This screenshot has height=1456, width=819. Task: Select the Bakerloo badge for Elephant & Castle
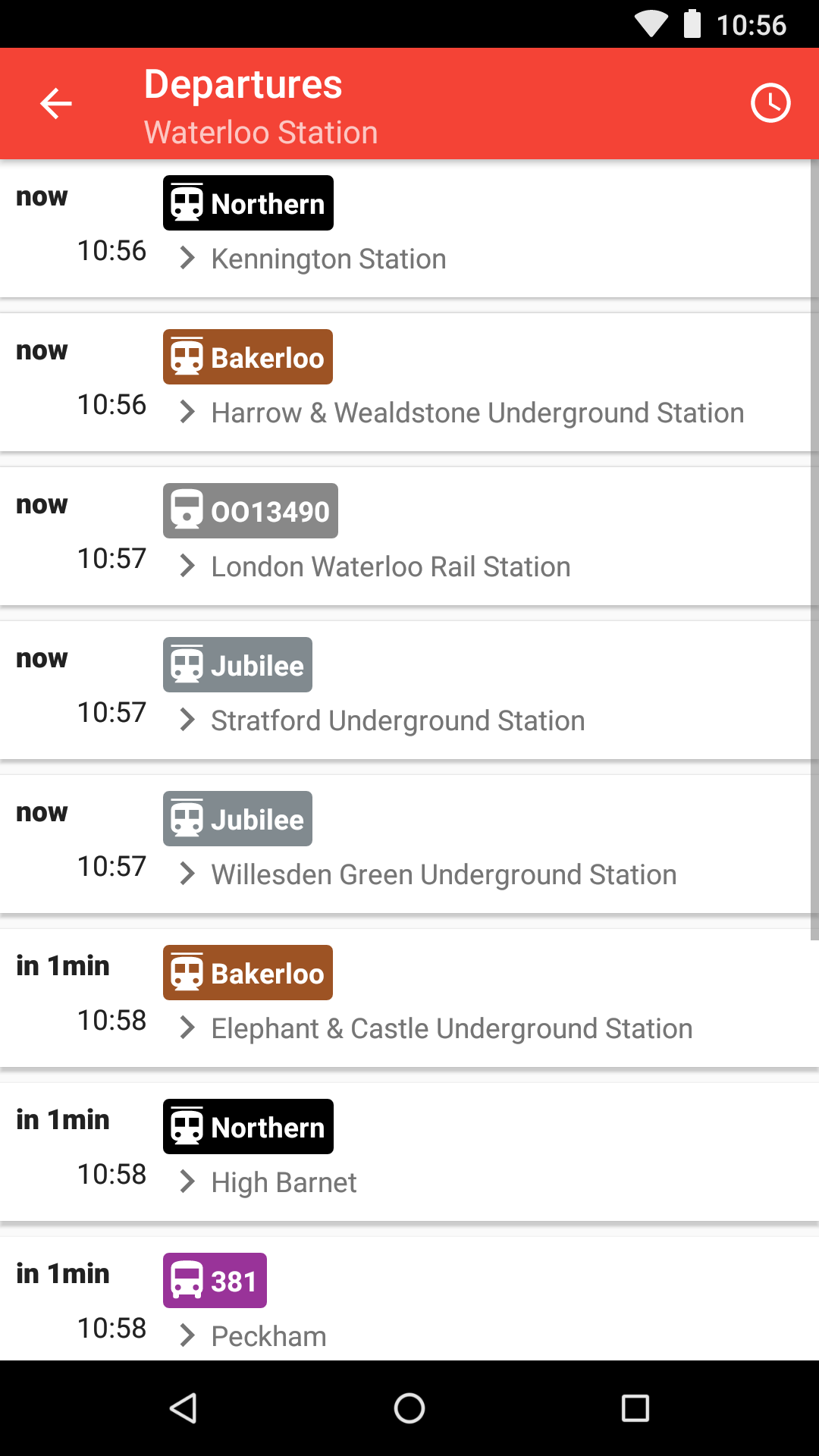tap(248, 973)
